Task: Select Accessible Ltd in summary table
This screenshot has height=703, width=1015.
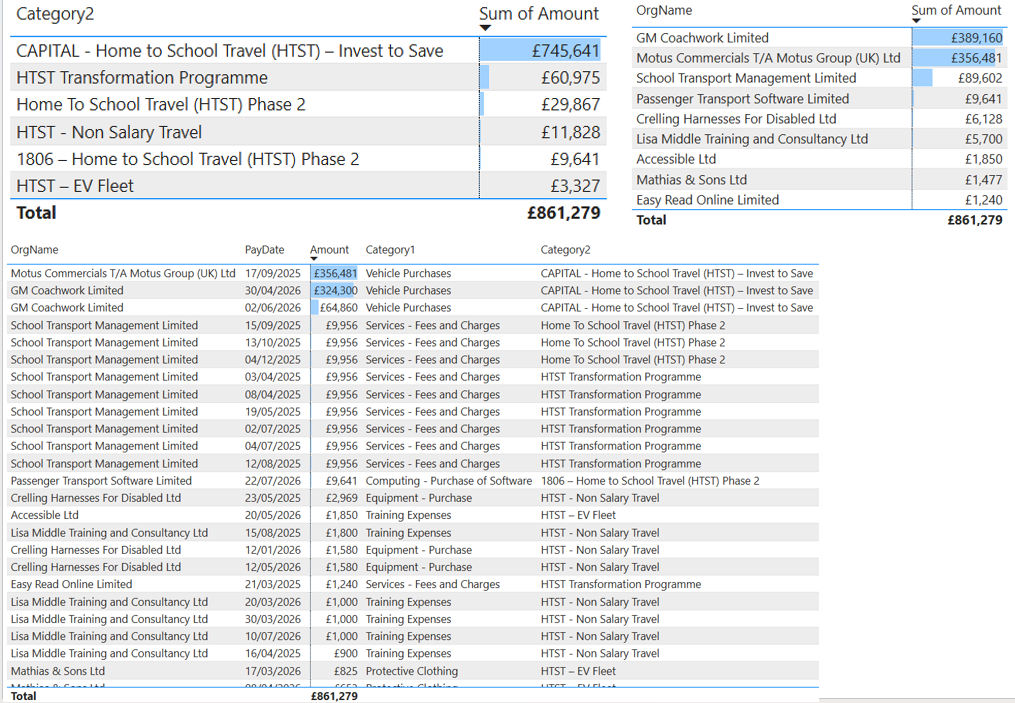Action: (819, 159)
